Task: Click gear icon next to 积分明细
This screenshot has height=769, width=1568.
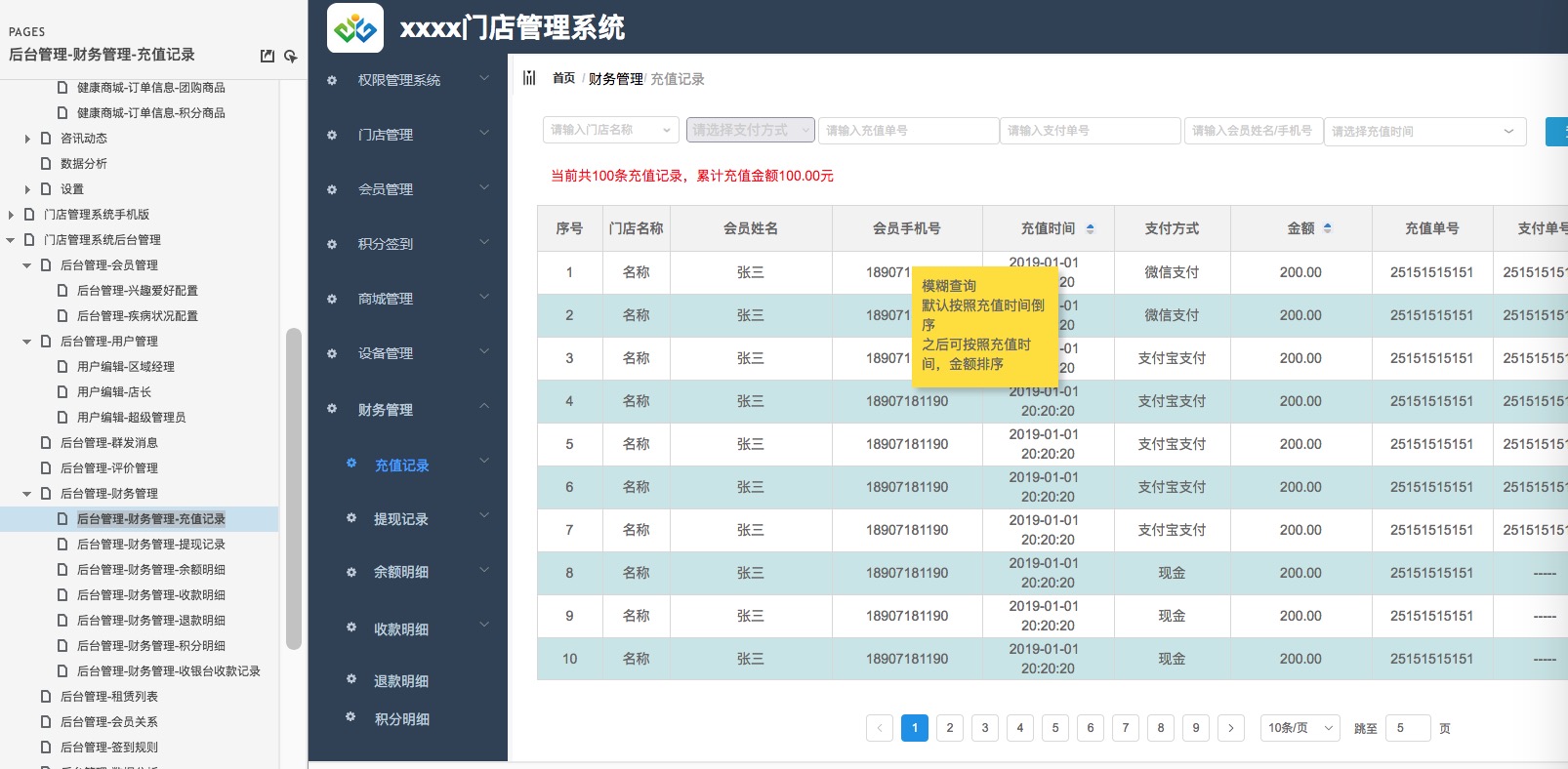Action: pos(351,716)
